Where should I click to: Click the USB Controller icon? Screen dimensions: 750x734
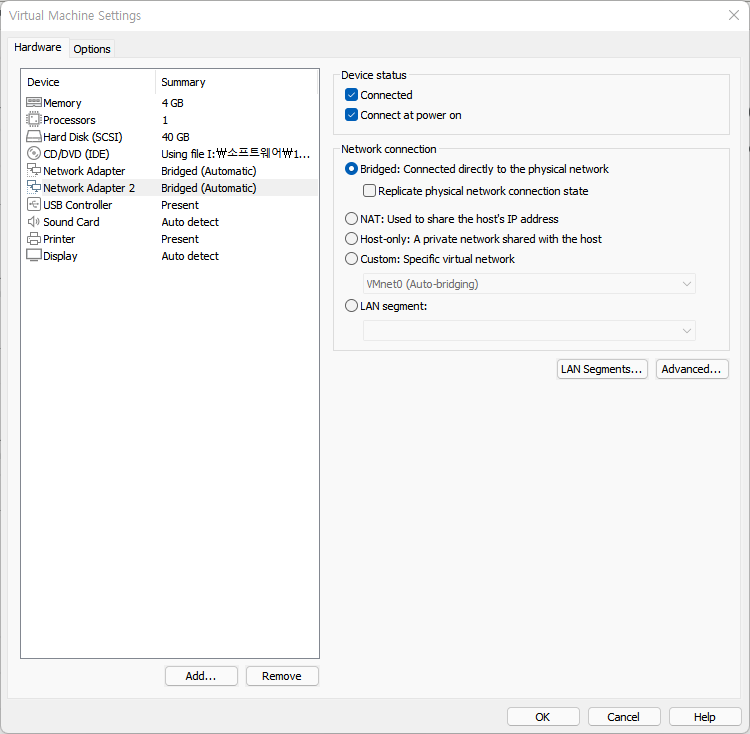pos(33,205)
